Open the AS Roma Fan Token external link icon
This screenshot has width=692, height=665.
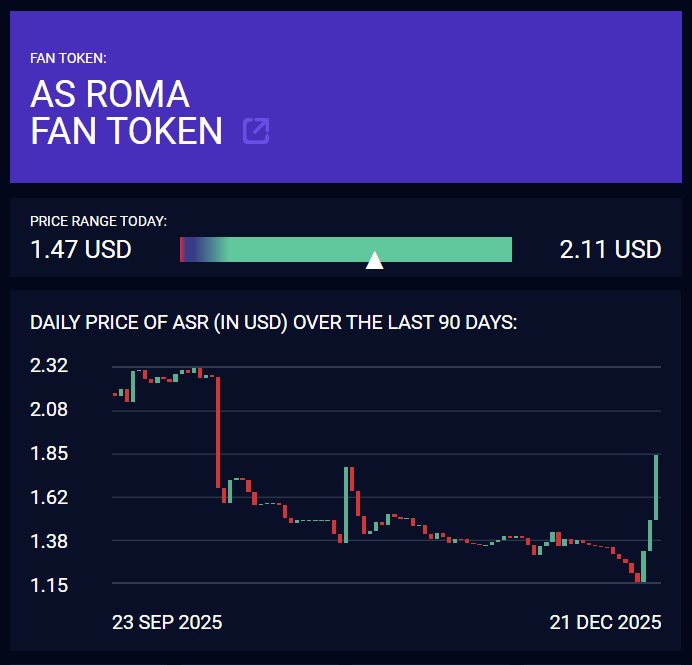pos(256,131)
